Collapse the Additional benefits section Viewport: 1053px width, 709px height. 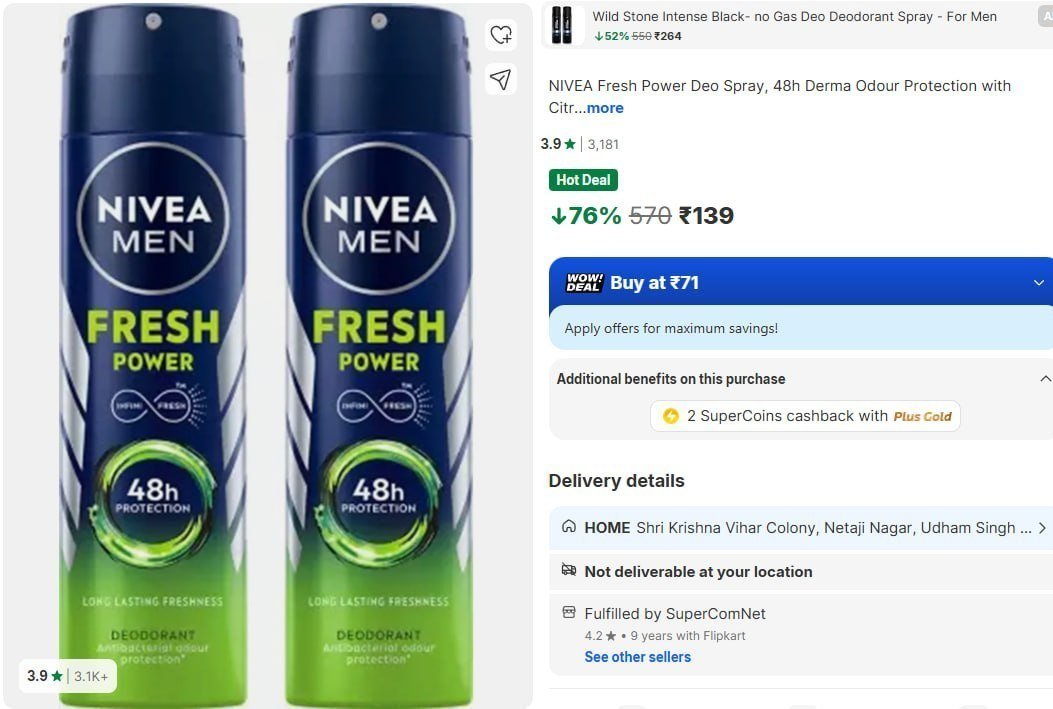pos(1046,378)
